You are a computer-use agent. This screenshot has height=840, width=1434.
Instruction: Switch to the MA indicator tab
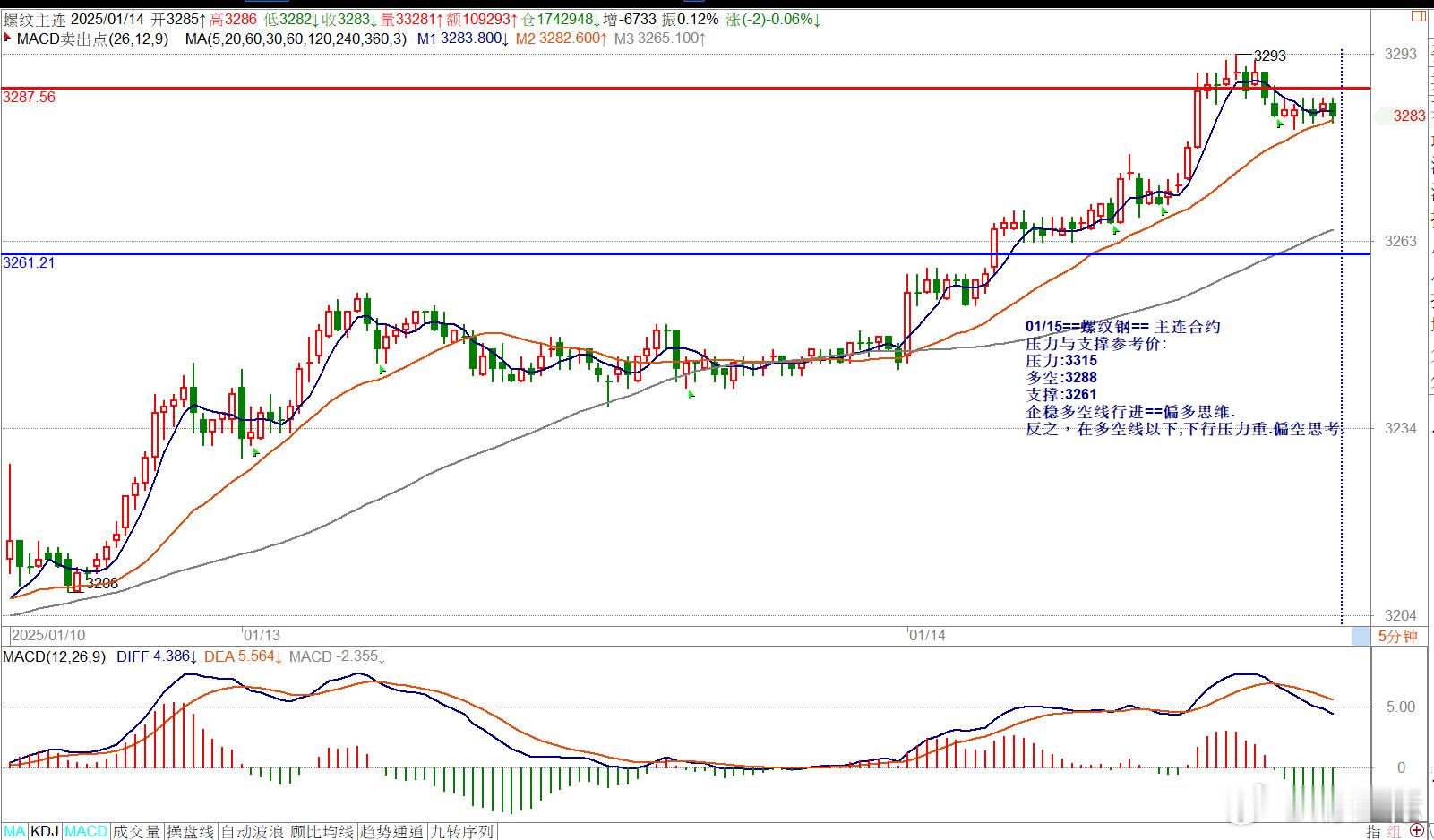coord(14,831)
